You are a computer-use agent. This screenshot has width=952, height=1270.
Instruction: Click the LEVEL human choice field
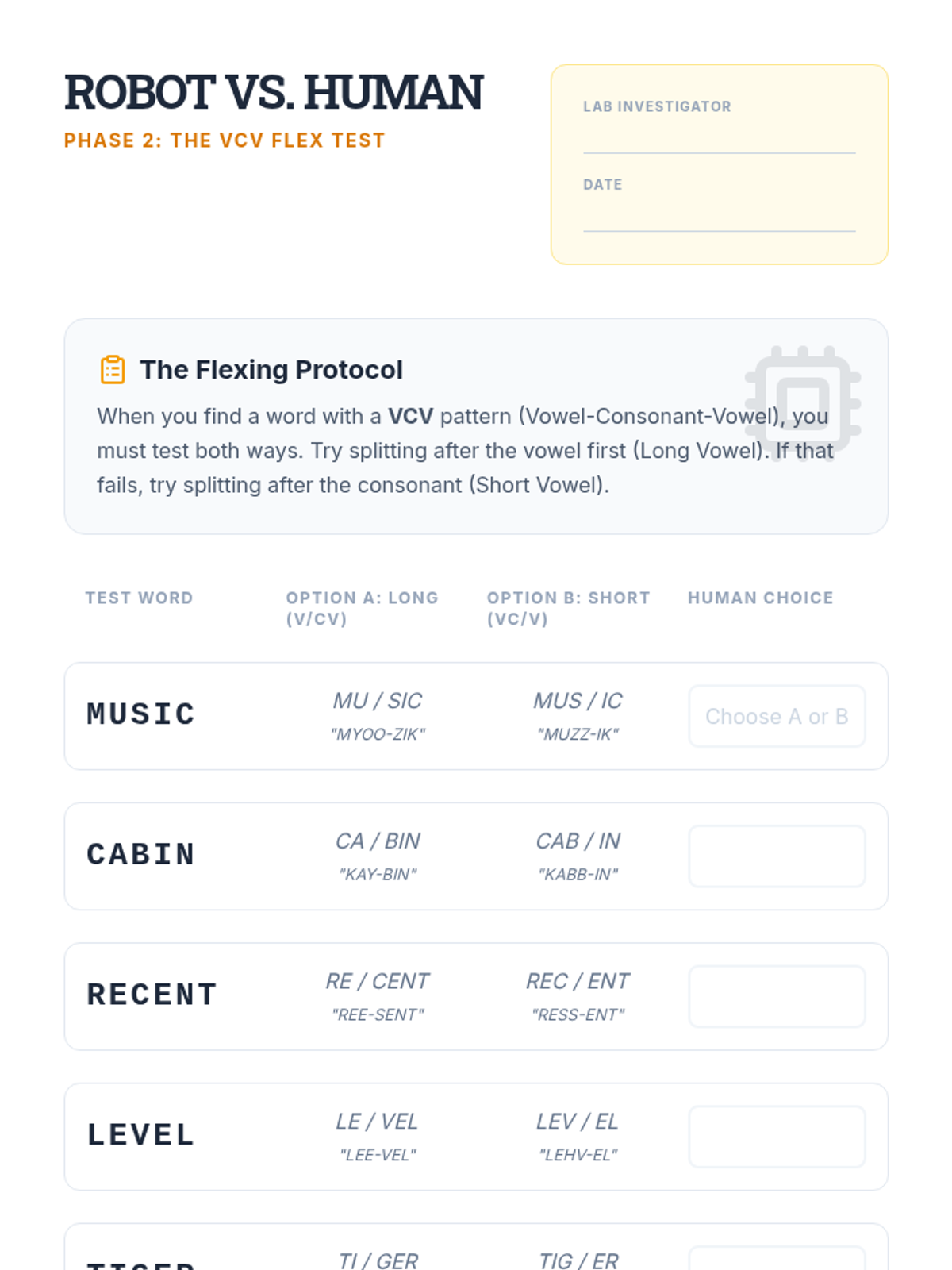tap(776, 1137)
